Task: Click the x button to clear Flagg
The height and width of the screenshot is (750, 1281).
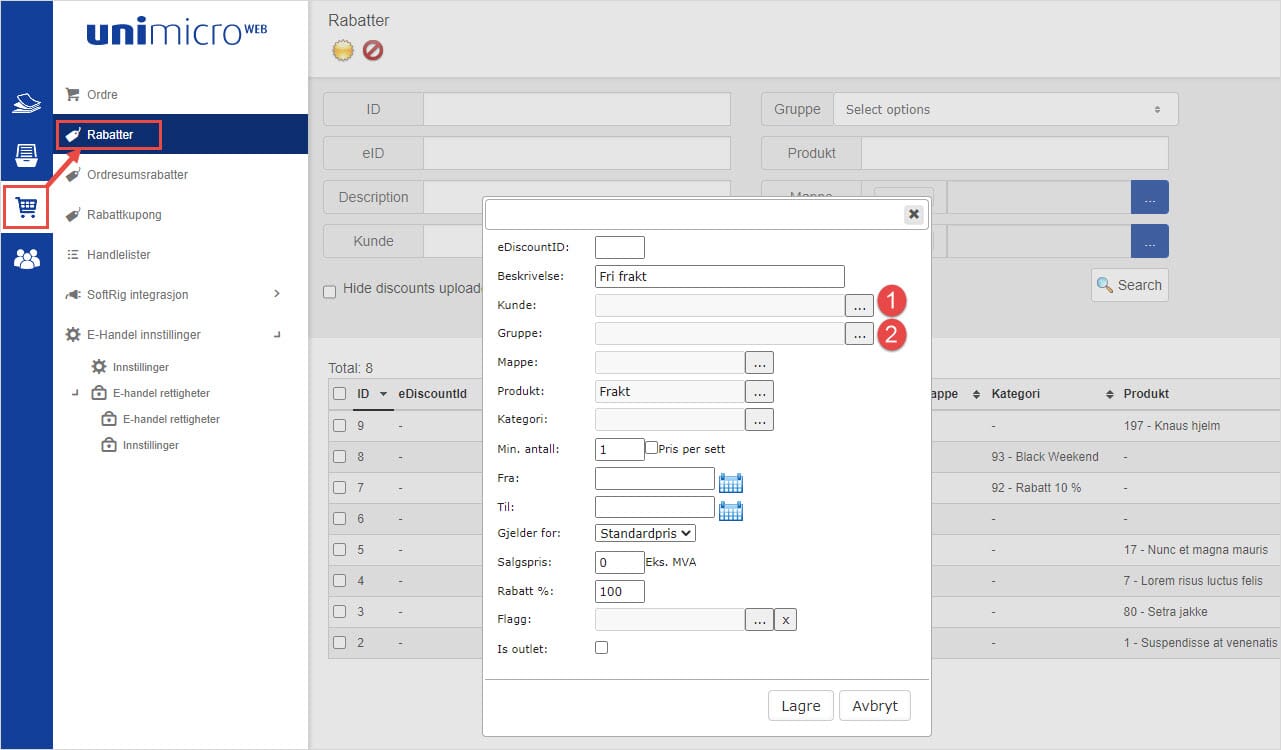Action: (786, 620)
